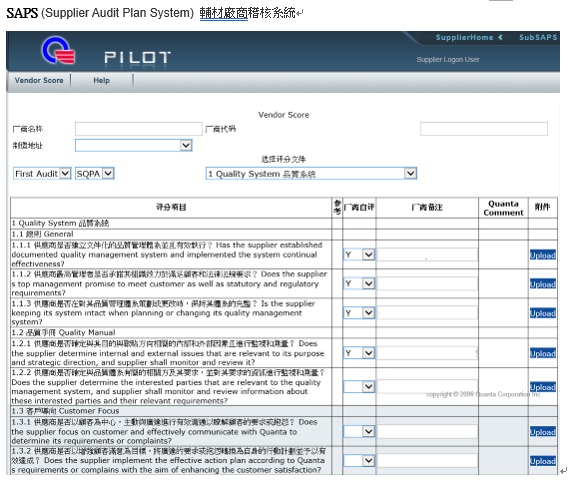This screenshot has height=482, width=568.
Task: Click the 评分项目 column header
Action: coord(171,207)
